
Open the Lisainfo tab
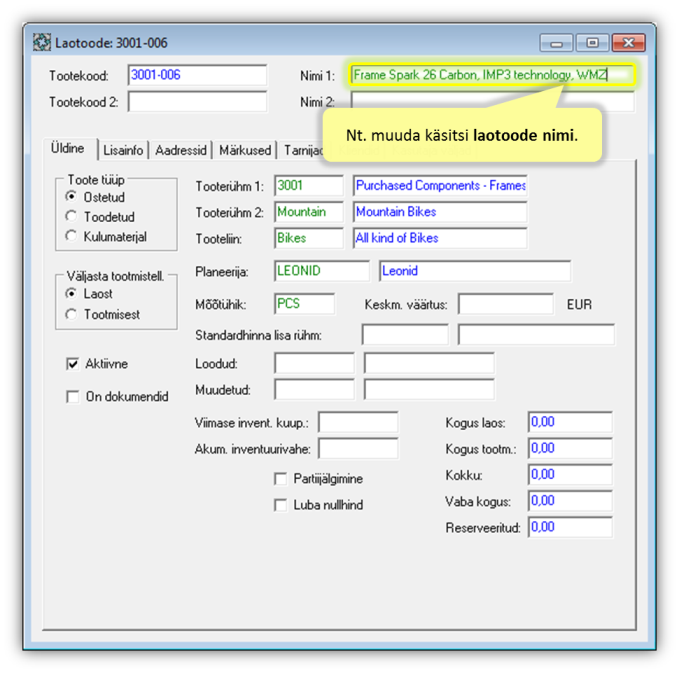tap(123, 150)
